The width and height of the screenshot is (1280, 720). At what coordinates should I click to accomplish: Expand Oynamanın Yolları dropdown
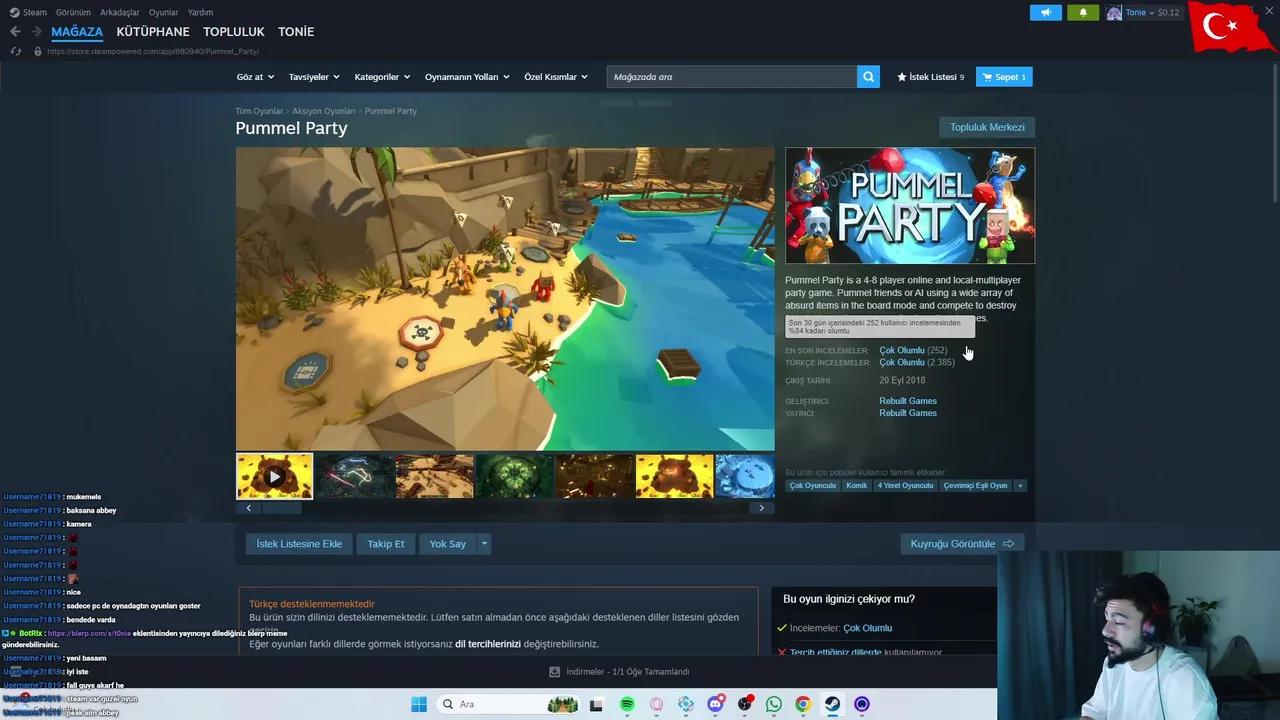[467, 77]
